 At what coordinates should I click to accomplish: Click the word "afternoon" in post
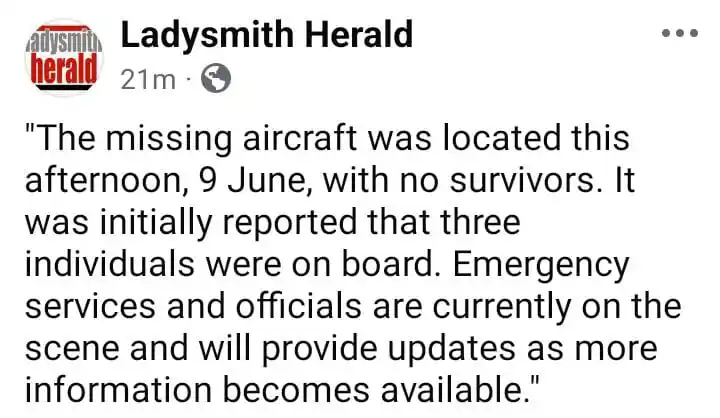[103, 181]
